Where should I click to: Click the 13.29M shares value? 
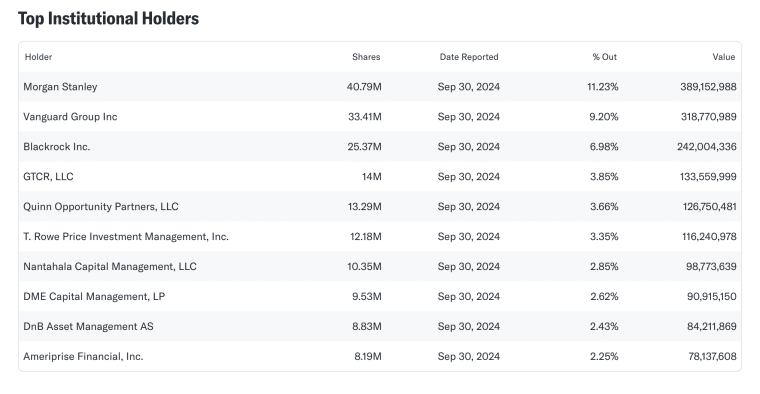(364, 207)
